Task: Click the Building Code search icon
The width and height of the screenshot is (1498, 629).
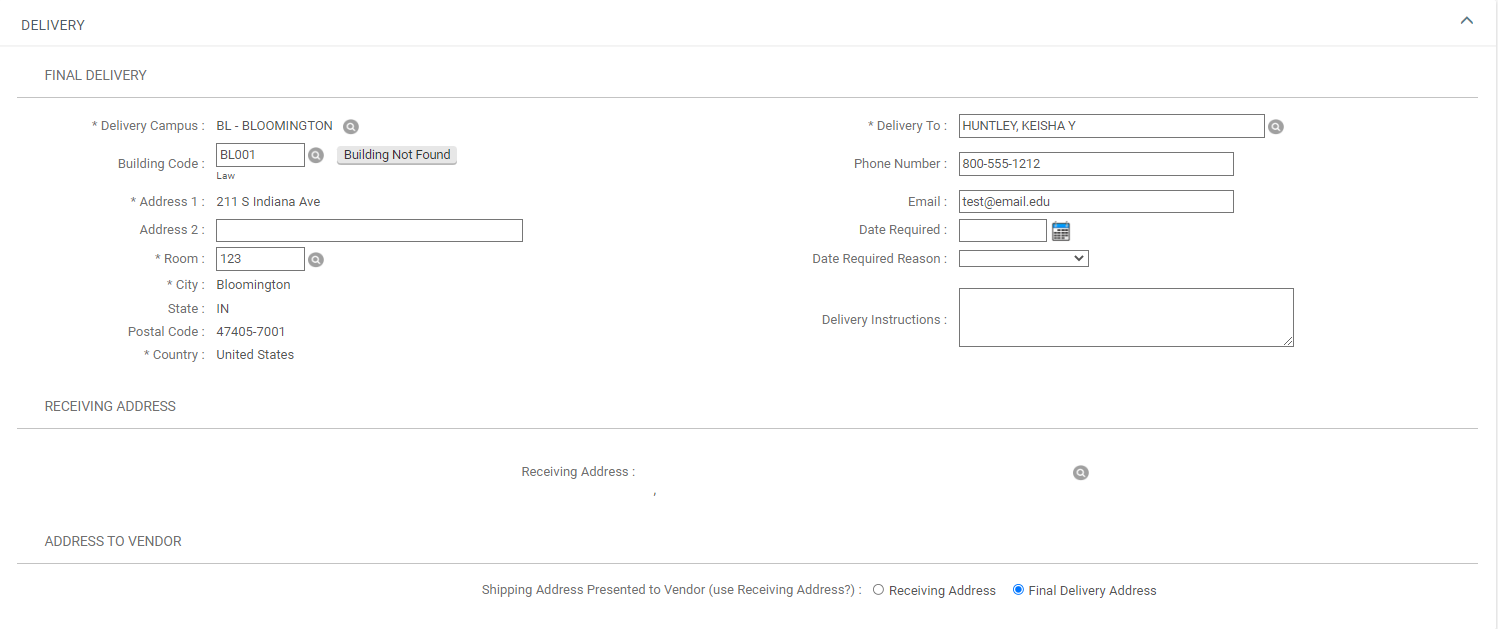Action: tap(315, 155)
